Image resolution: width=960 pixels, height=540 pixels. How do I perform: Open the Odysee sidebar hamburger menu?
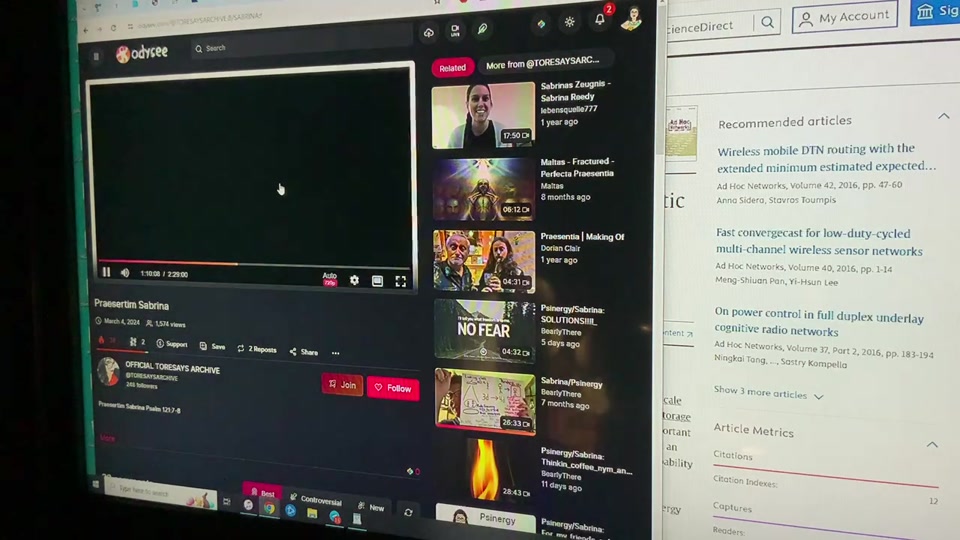coord(96,56)
